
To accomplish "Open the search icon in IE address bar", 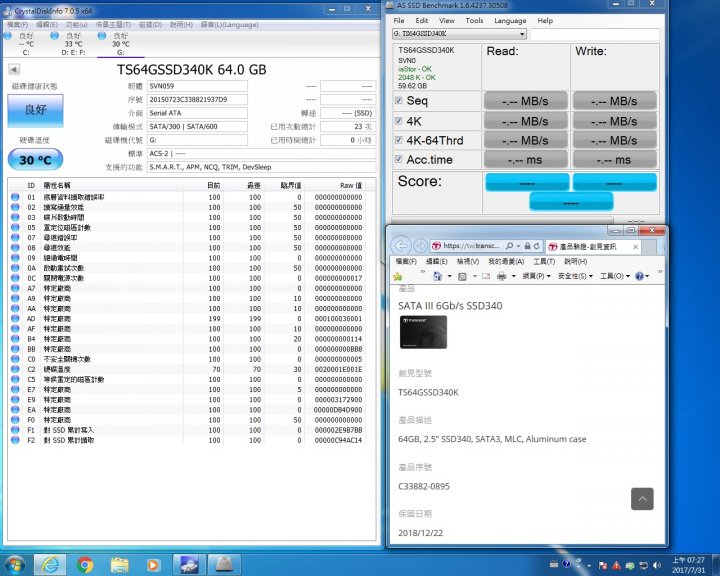I will coord(509,246).
